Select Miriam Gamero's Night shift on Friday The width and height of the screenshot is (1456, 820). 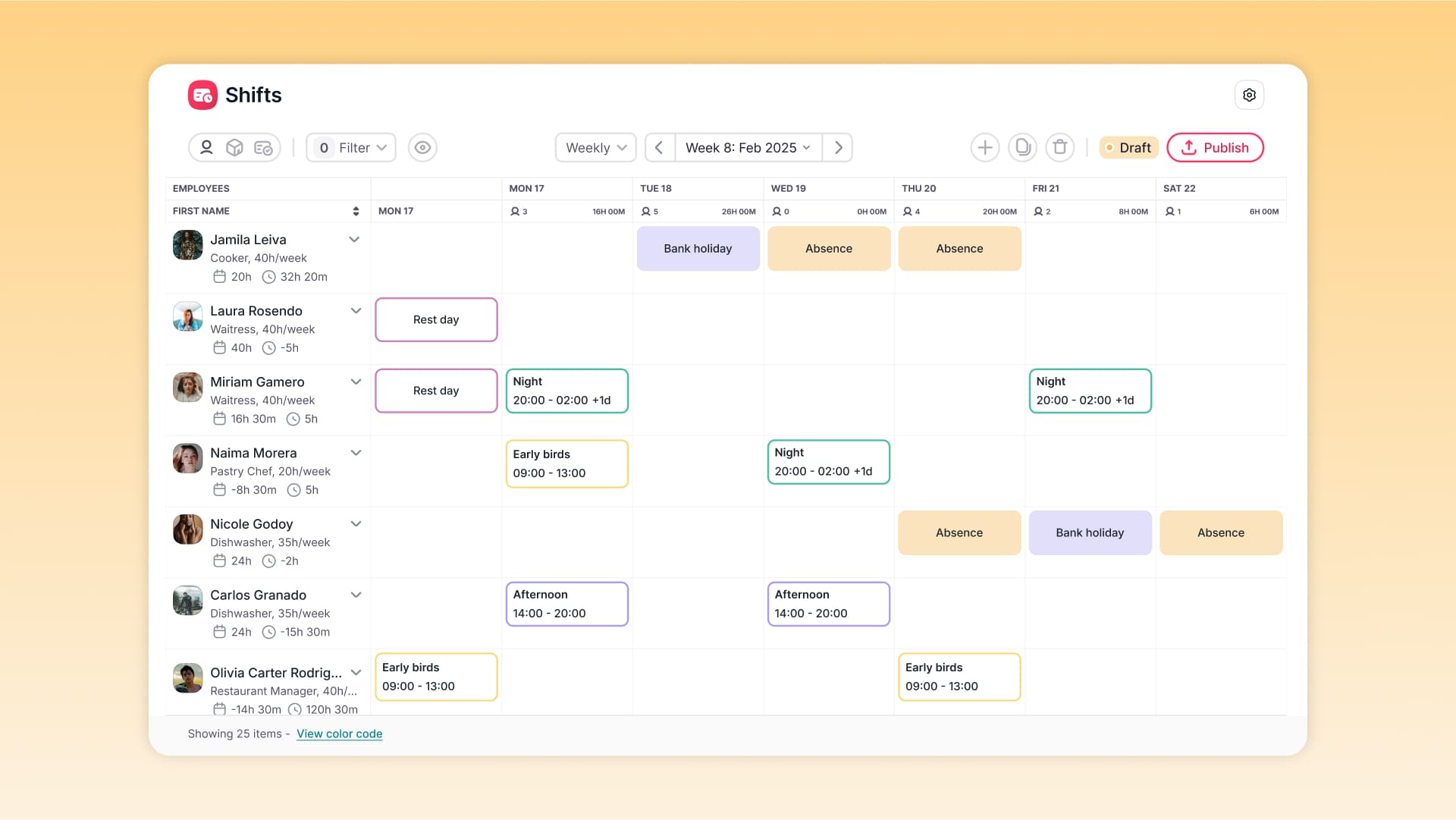1090,391
